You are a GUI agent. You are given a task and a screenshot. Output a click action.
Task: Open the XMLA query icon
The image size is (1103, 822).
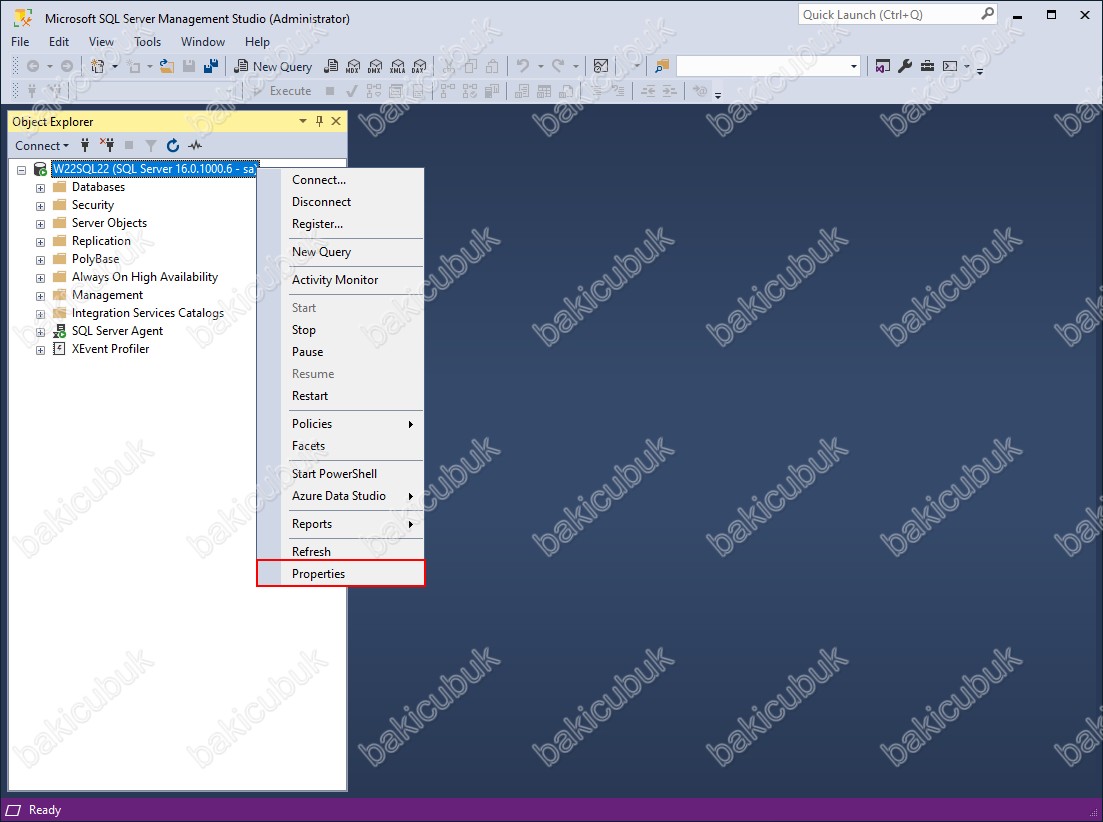[397, 66]
